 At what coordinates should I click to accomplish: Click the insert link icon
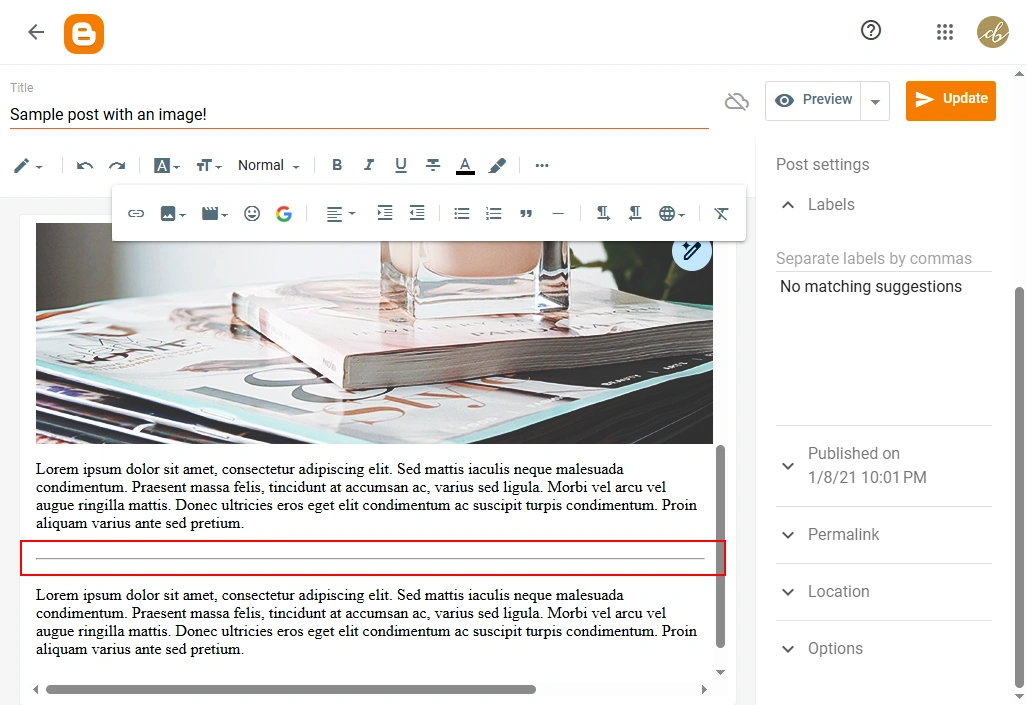point(136,213)
